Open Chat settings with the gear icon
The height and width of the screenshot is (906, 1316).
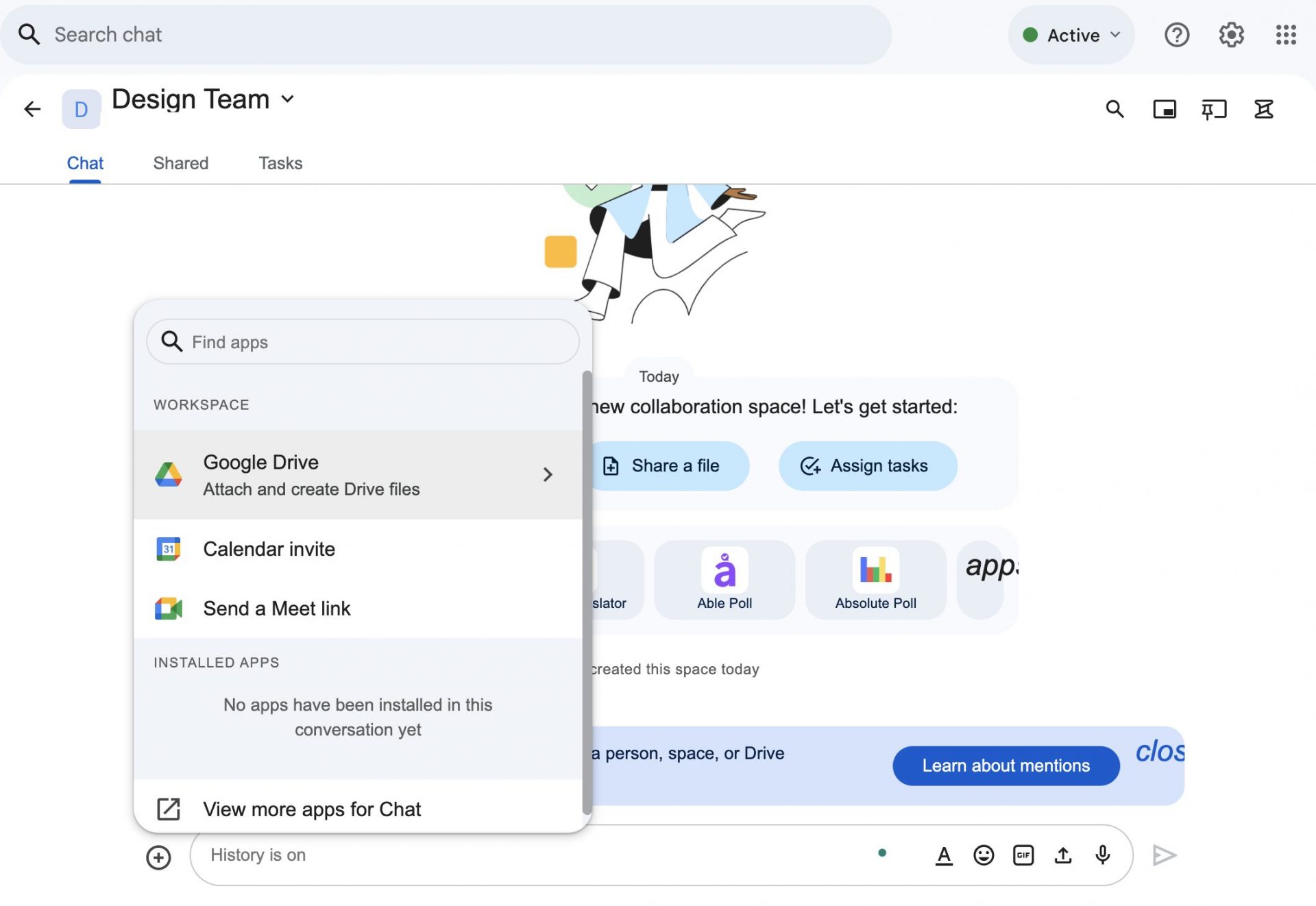pyautogui.click(x=1230, y=35)
